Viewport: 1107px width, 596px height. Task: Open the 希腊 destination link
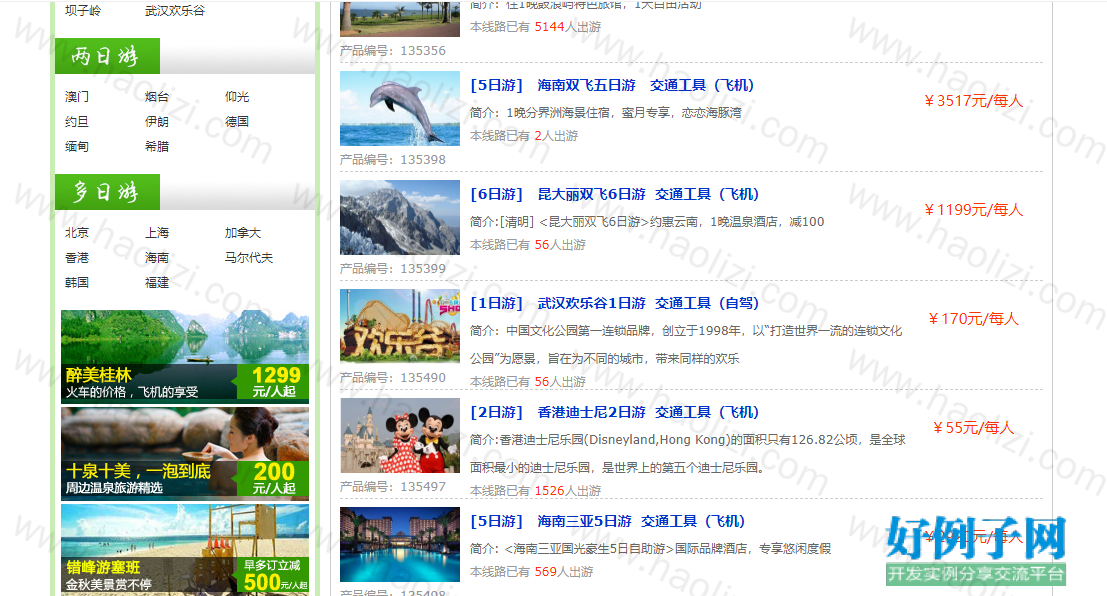pos(157,146)
